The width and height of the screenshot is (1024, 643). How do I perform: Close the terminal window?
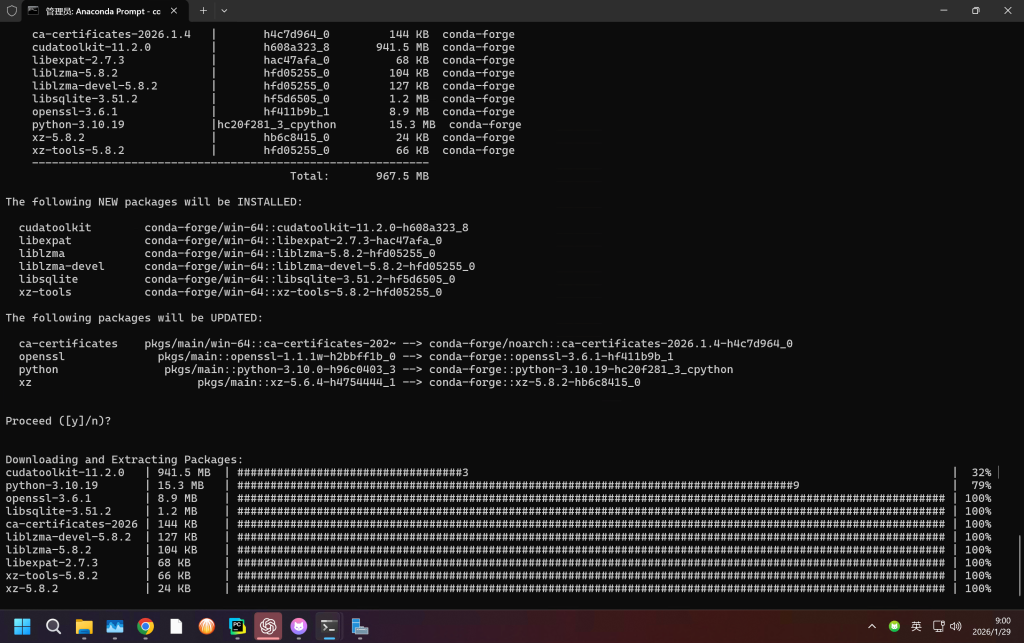pyautogui.click(x=1008, y=10)
